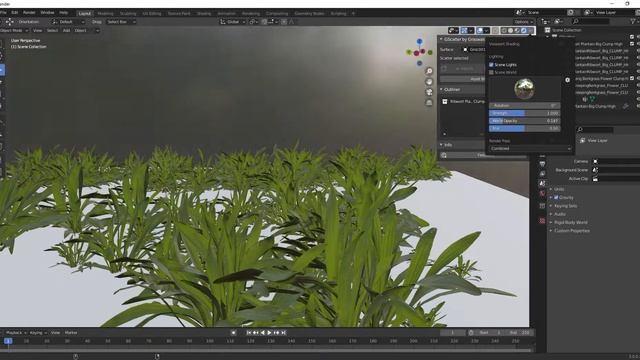Image resolution: width=640 pixels, height=360 pixels.
Task: Open the Global transform orientation dropdown
Action: coord(233,22)
